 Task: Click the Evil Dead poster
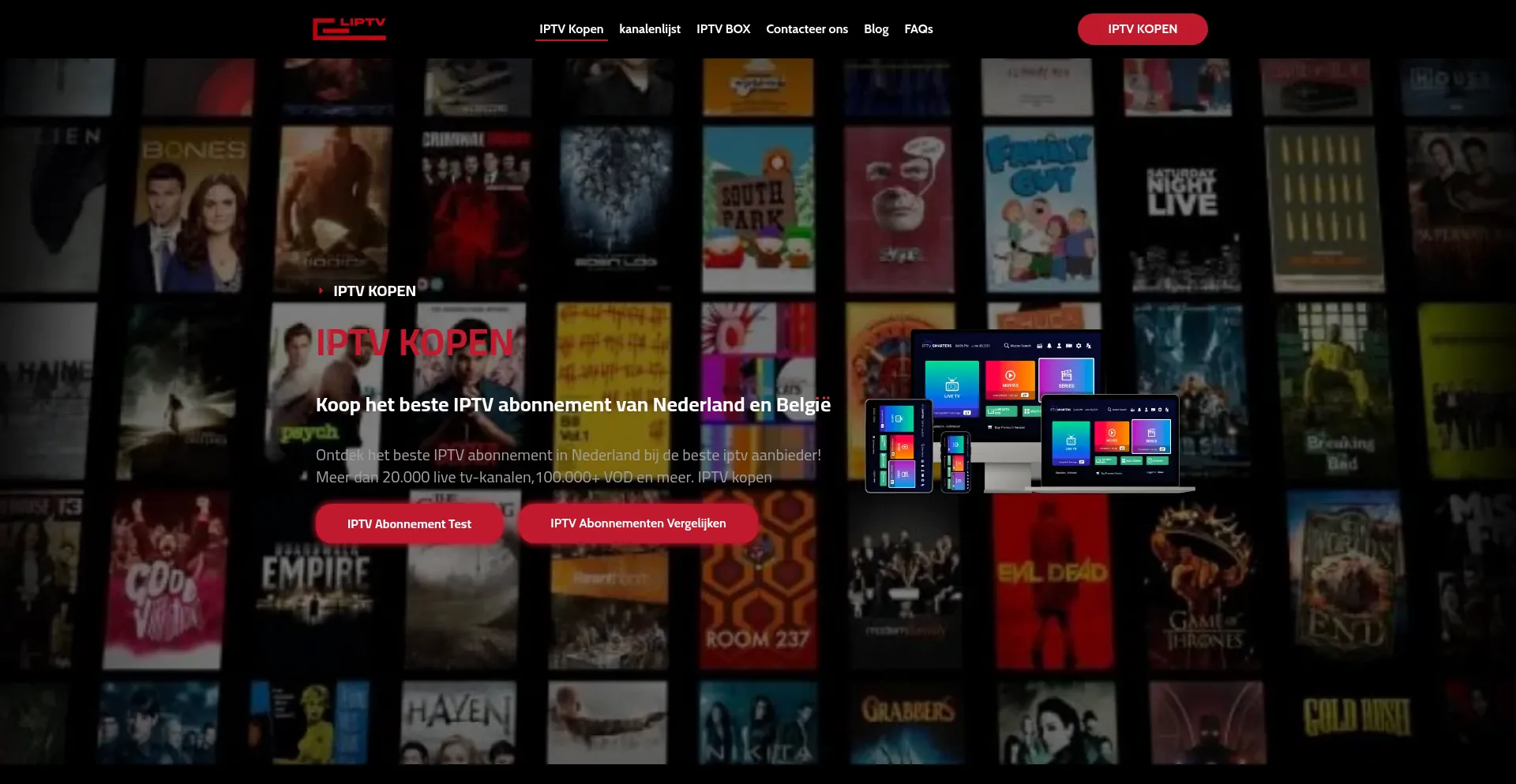[x=1053, y=580]
